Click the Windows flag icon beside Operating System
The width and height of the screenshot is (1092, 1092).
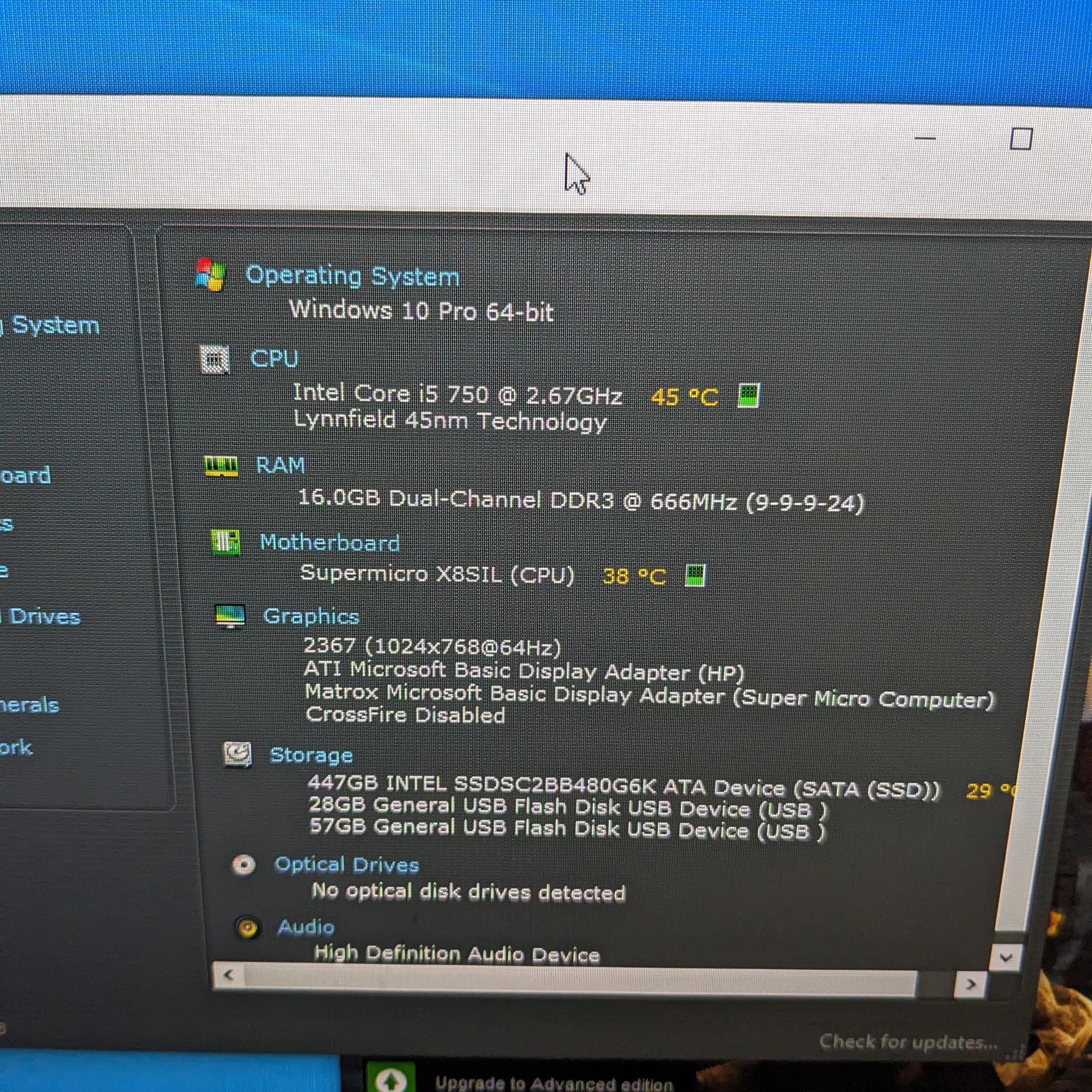point(210,275)
